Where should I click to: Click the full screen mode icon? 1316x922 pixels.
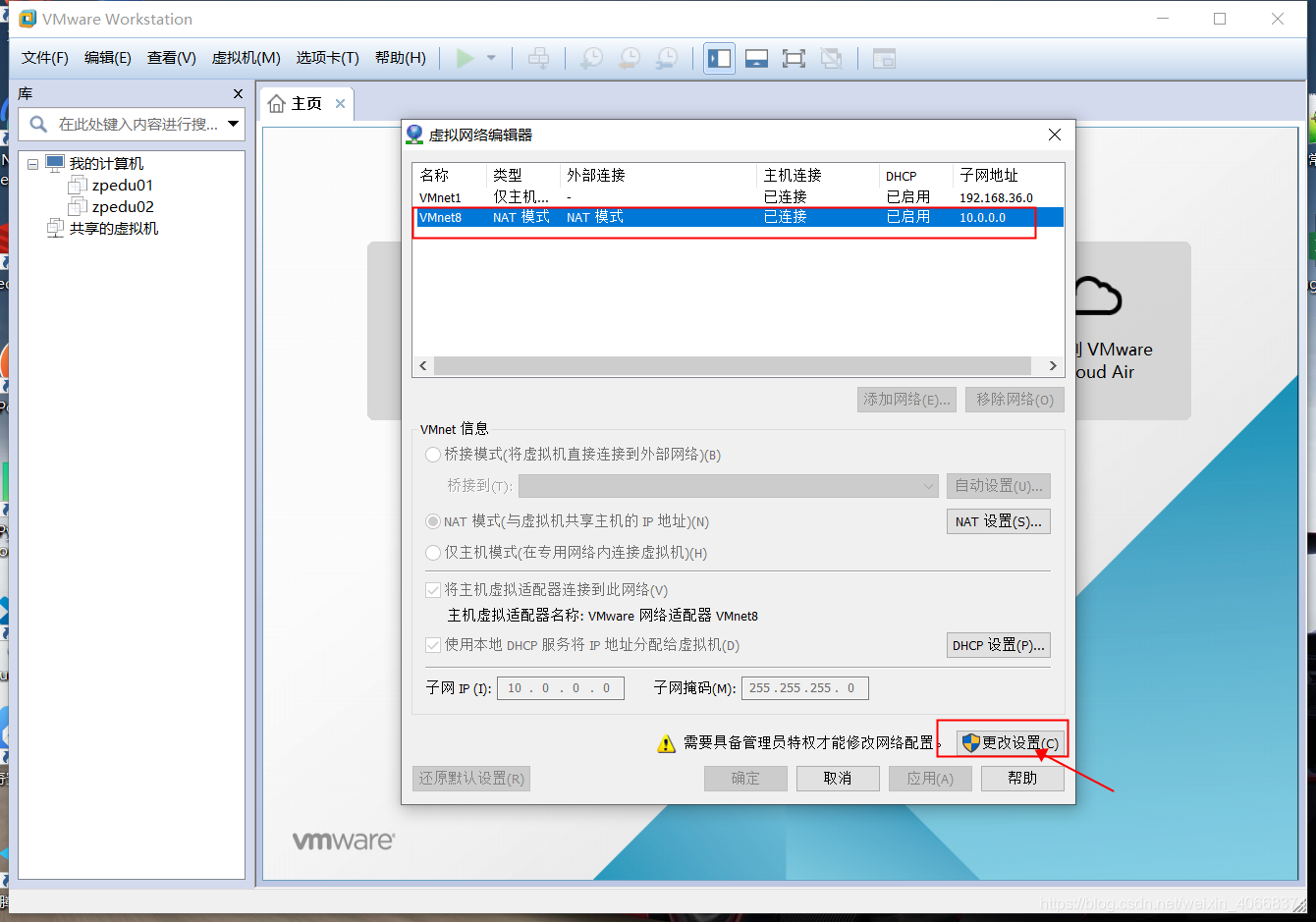pyautogui.click(x=794, y=59)
